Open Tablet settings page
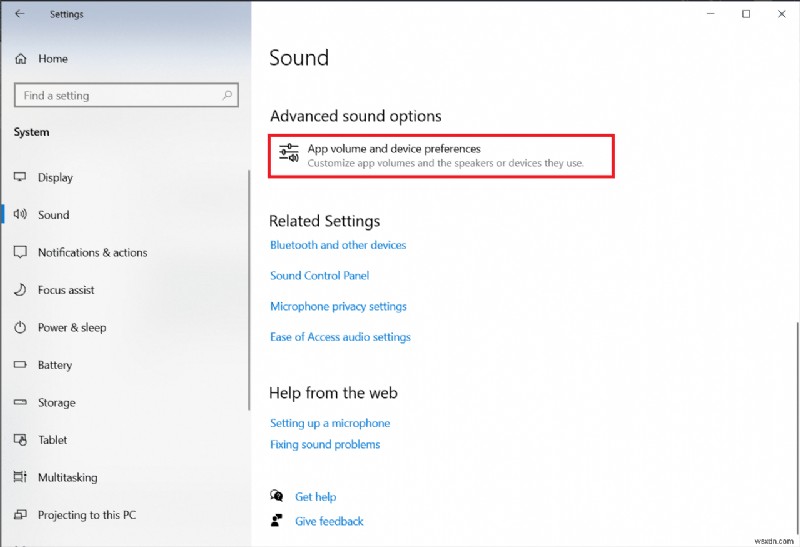 (53, 440)
